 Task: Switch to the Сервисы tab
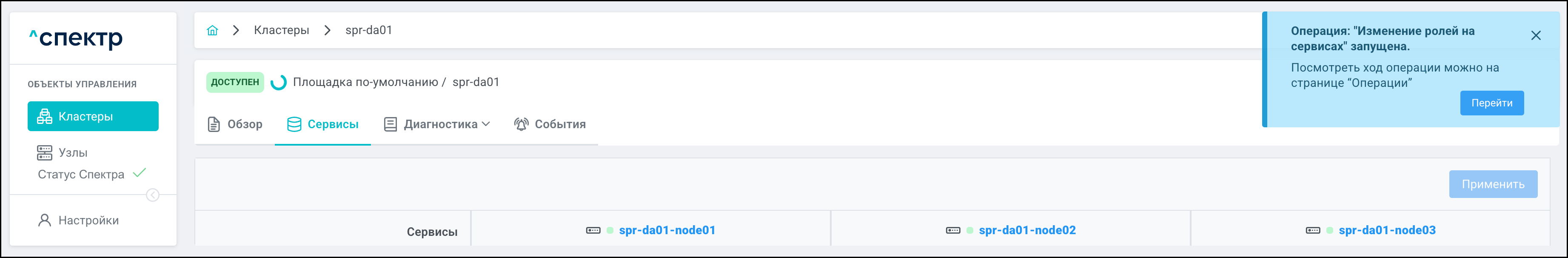coord(322,125)
